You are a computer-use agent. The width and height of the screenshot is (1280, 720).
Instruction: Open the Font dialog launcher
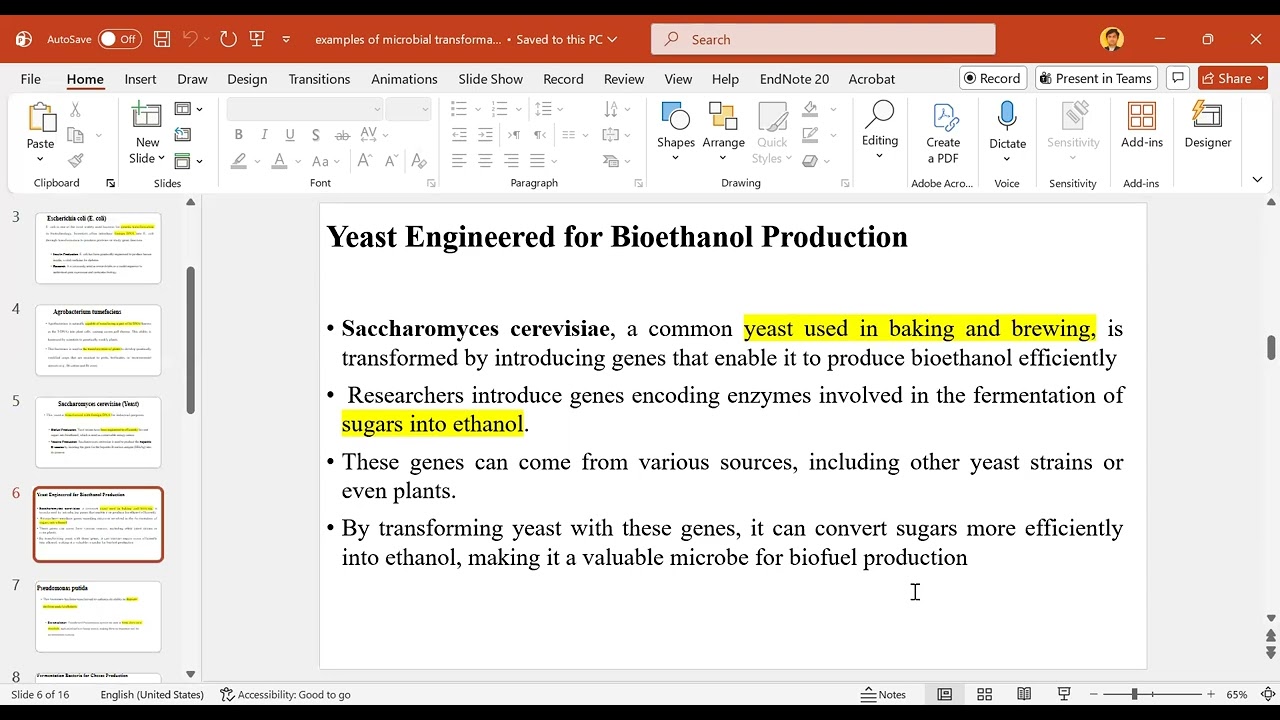click(x=431, y=183)
